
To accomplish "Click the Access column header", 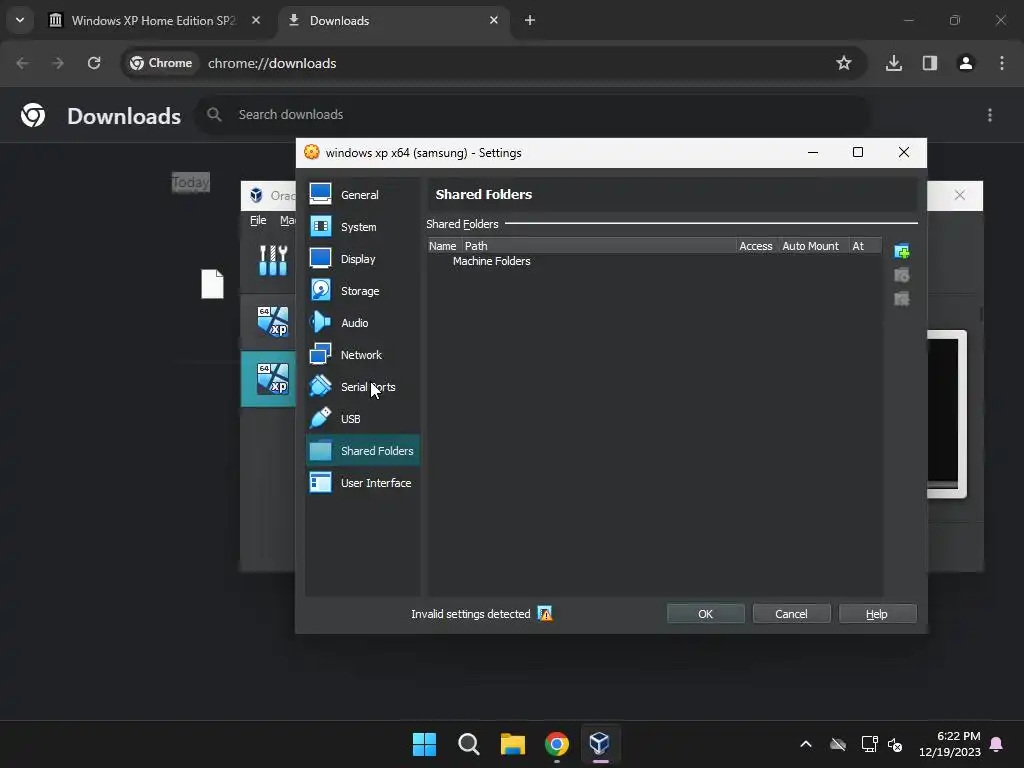I will pyautogui.click(x=756, y=246).
